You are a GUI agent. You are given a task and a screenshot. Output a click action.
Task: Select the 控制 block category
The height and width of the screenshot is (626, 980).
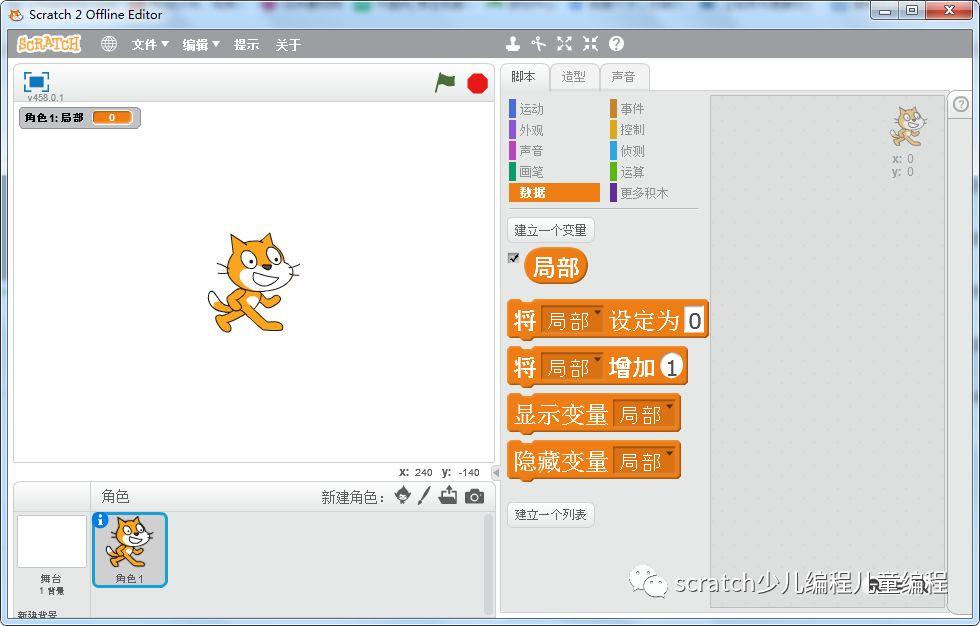[x=654, y=129]
